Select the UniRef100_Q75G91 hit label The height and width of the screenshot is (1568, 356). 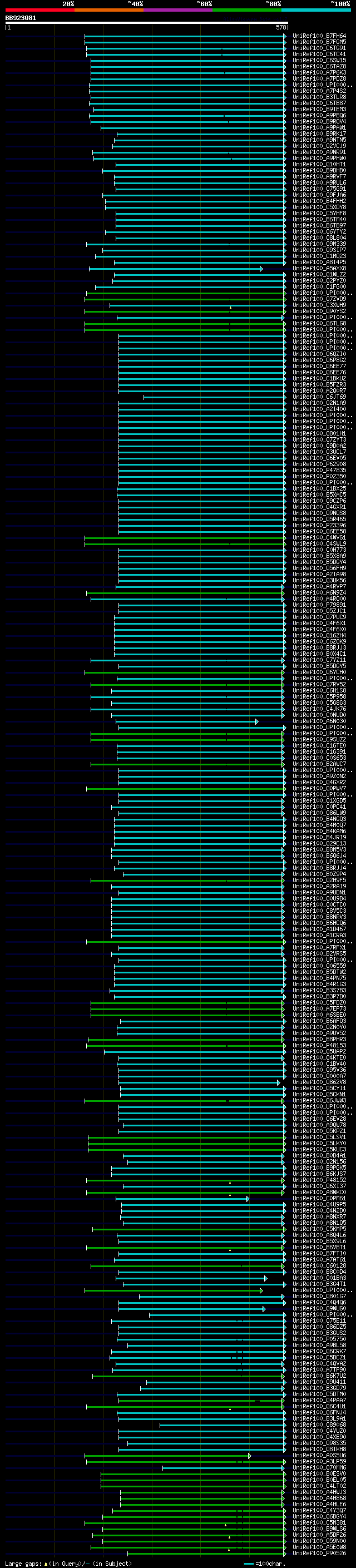click(x=319, y=189)
